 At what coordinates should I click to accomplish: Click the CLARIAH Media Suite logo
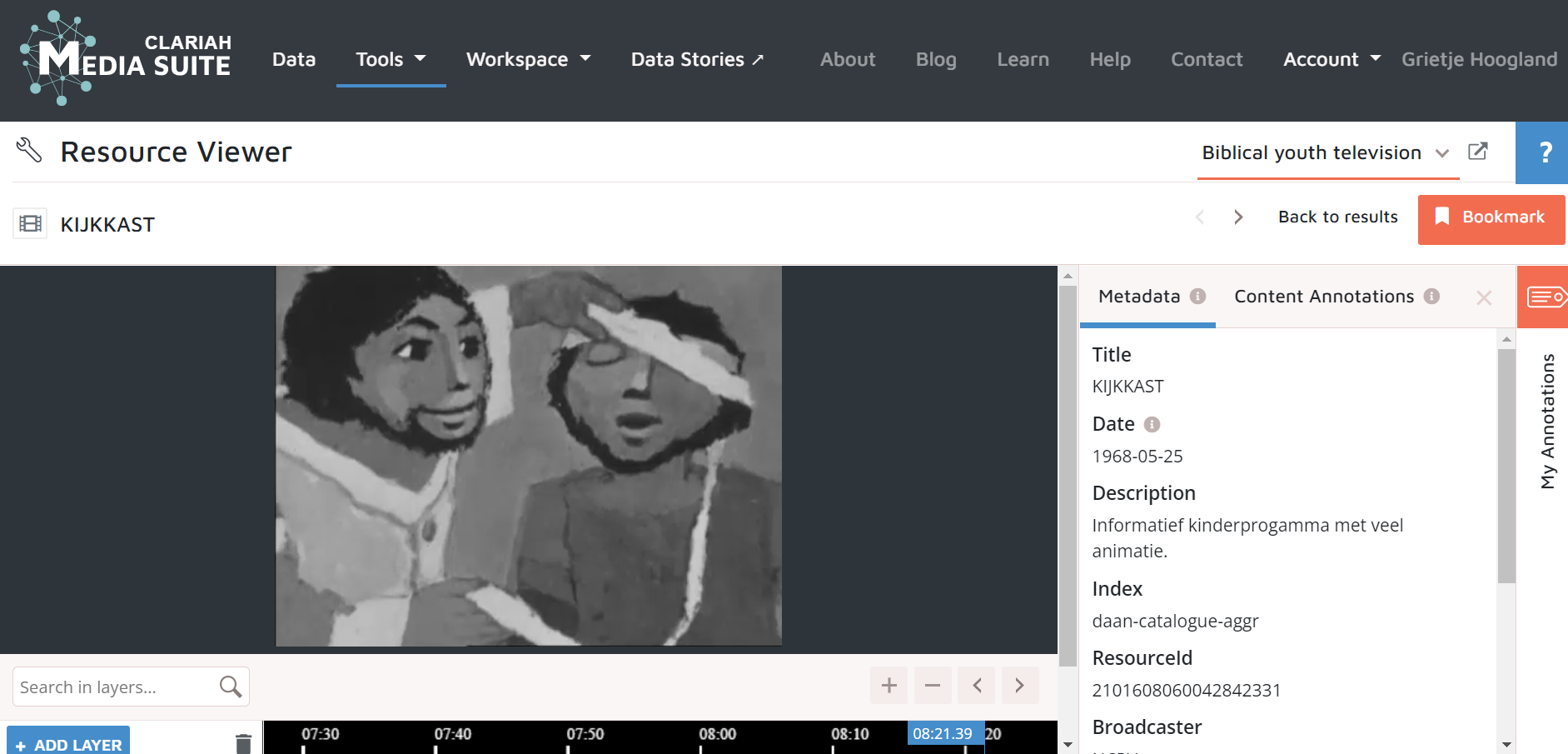126,58
